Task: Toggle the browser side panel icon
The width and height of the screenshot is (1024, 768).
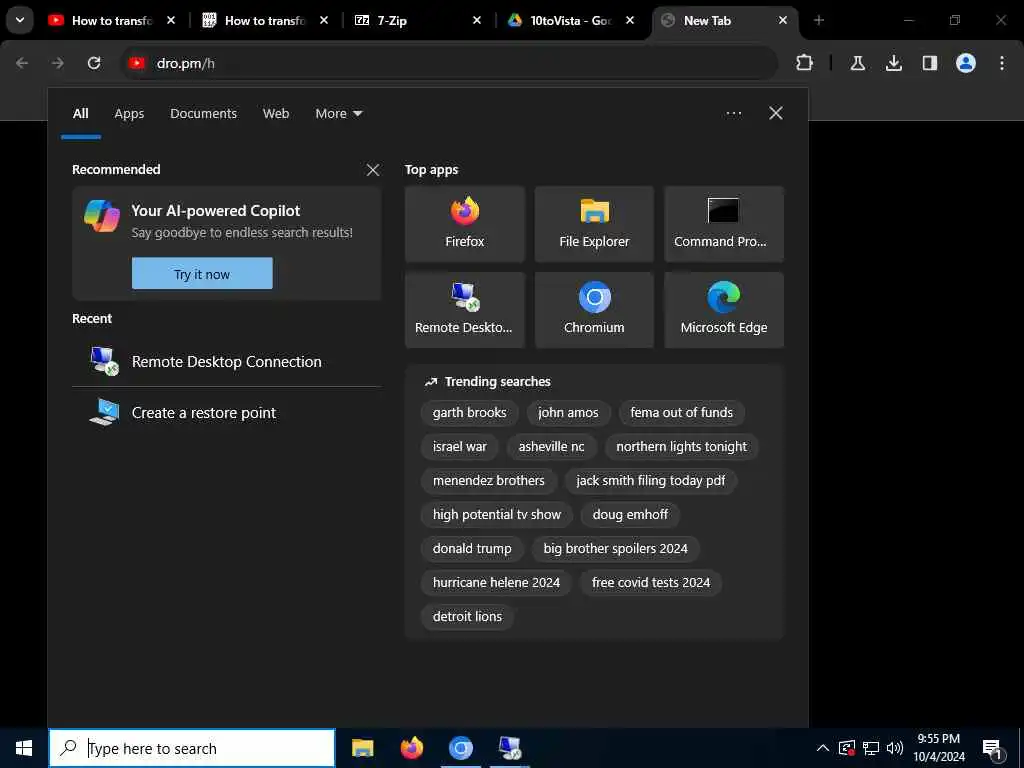Action: click(929, 63)
